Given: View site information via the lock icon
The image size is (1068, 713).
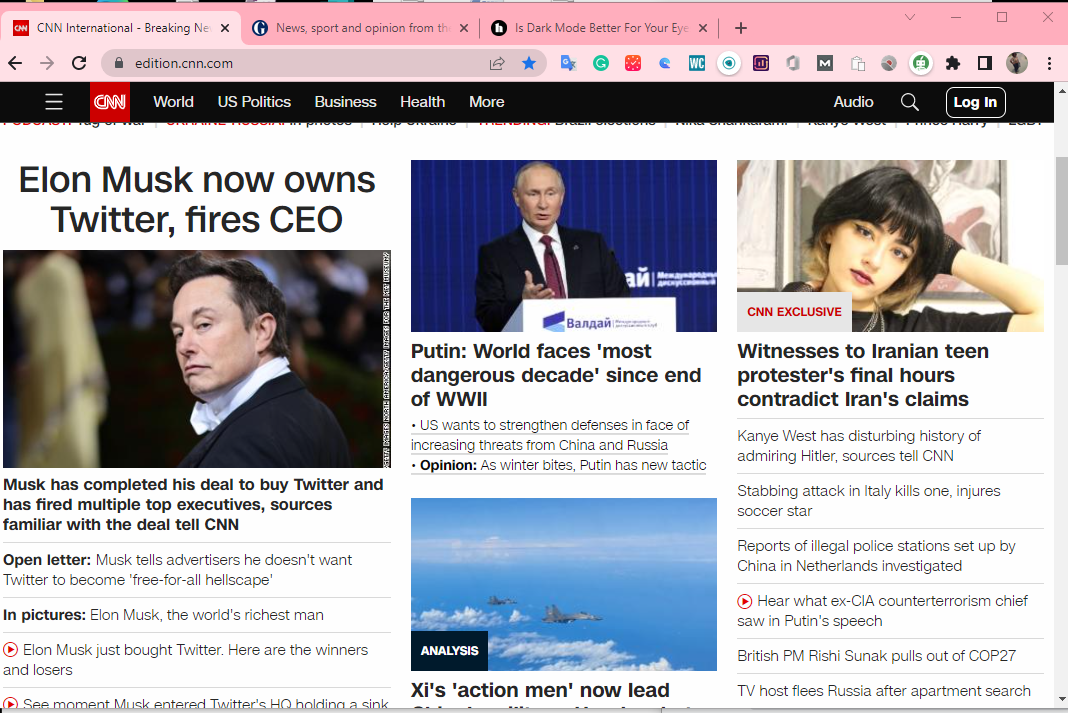Looking at the screenshot, I should (119, 63).
